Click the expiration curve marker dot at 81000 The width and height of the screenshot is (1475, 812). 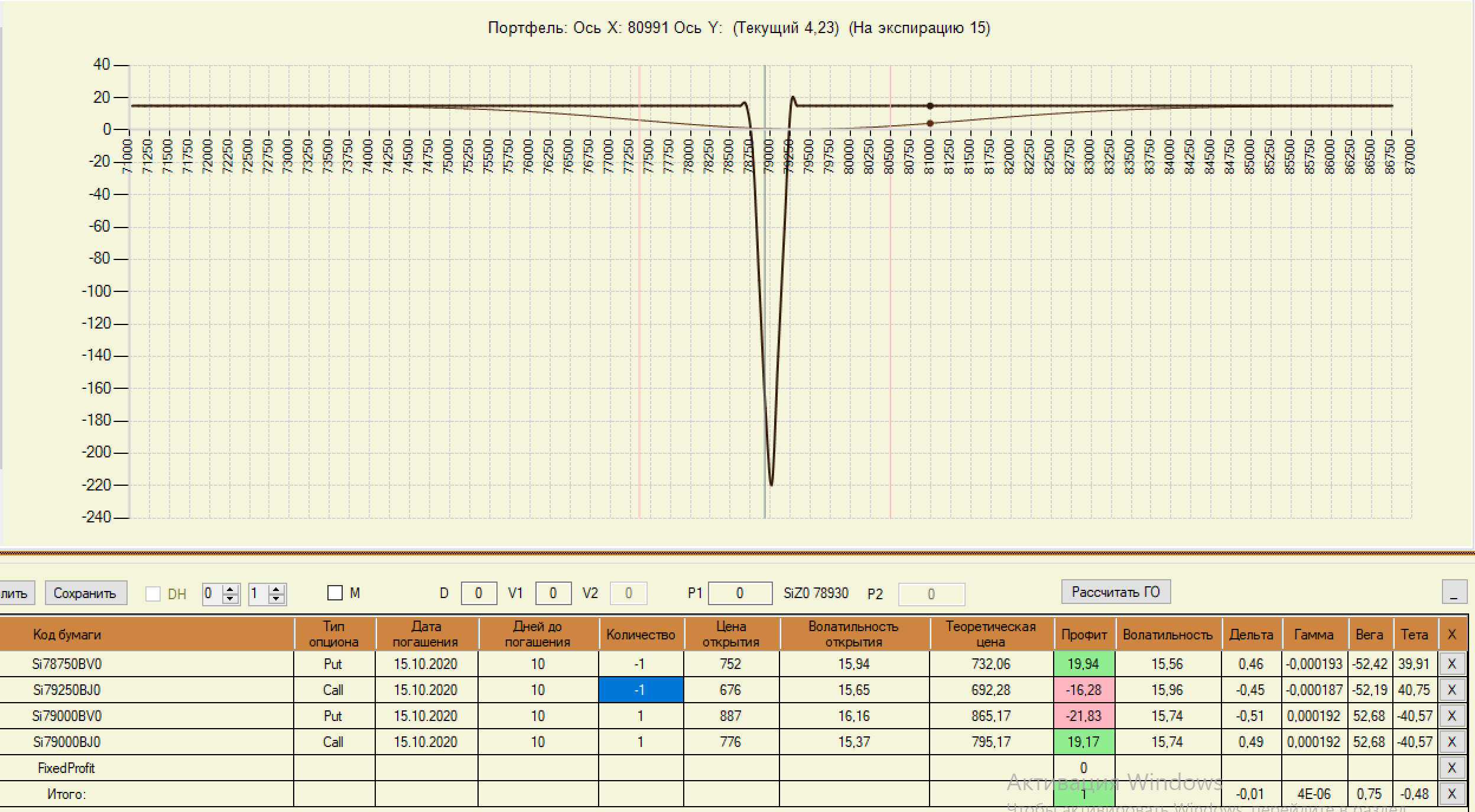[x=930, y=106]
